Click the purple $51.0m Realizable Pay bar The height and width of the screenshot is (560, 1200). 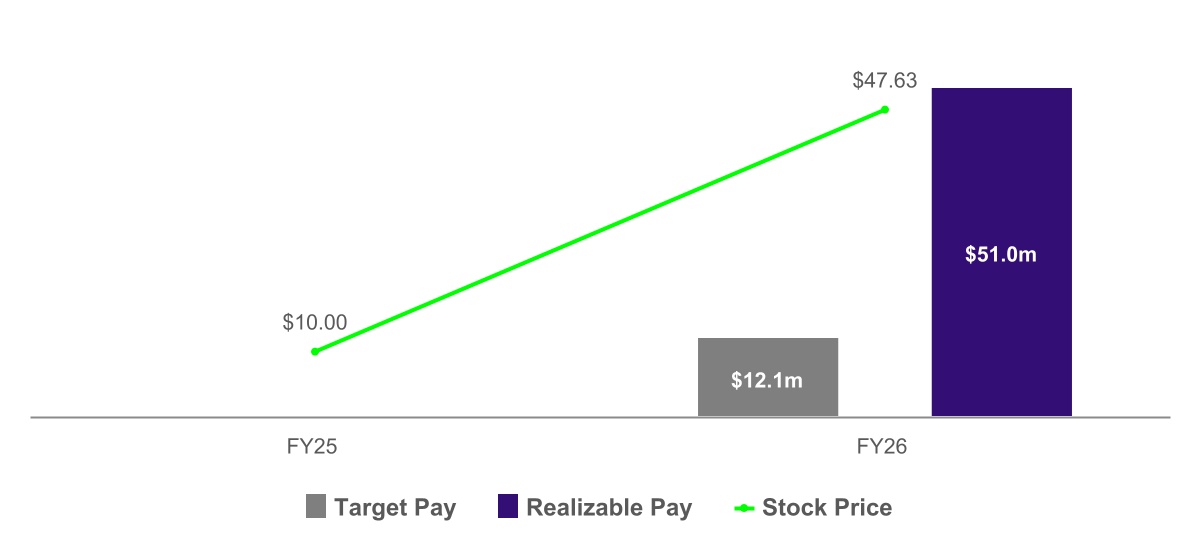[1002, 252]
